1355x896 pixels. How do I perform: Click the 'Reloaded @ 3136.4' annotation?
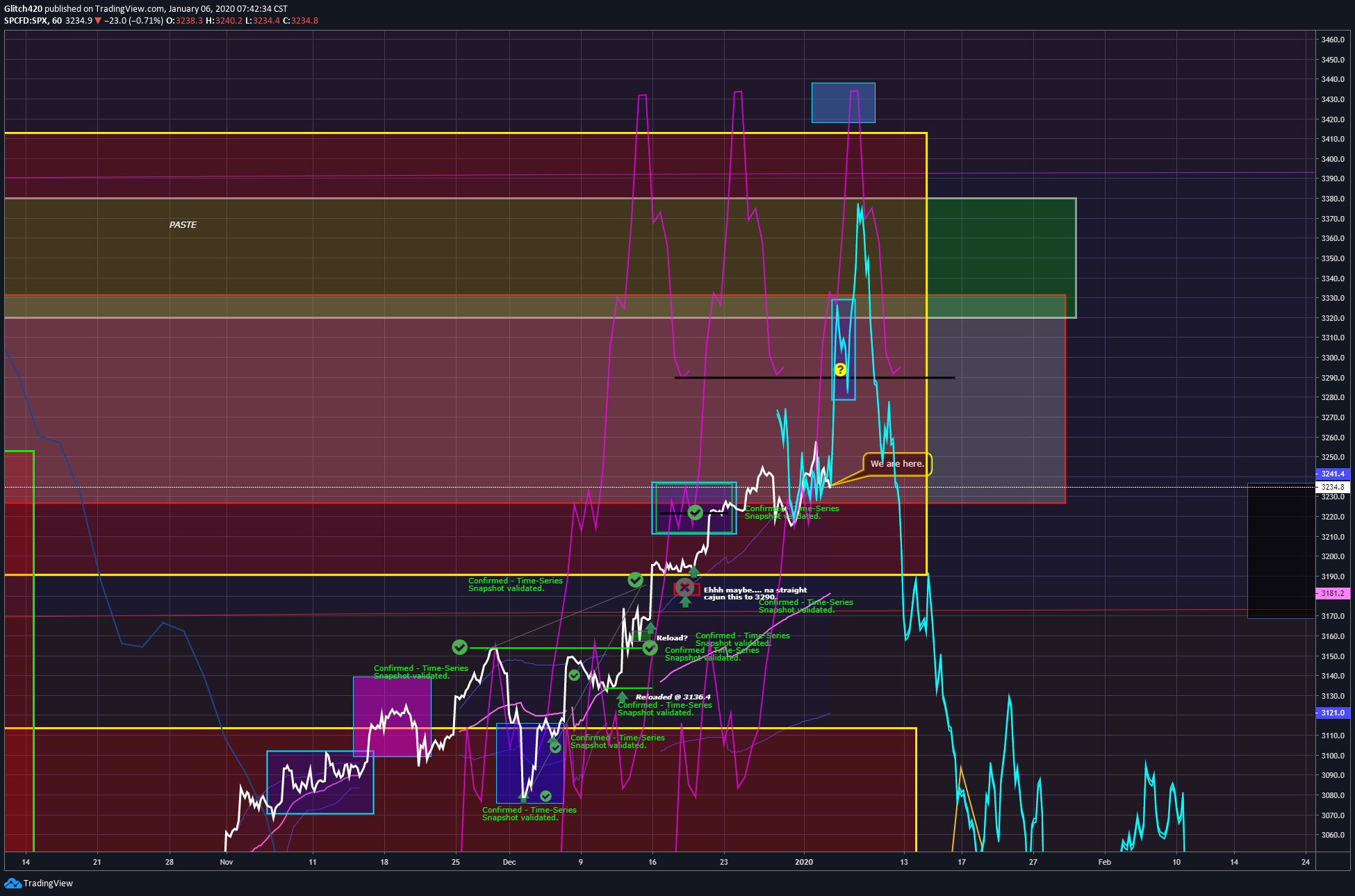[x=673, y=697]
